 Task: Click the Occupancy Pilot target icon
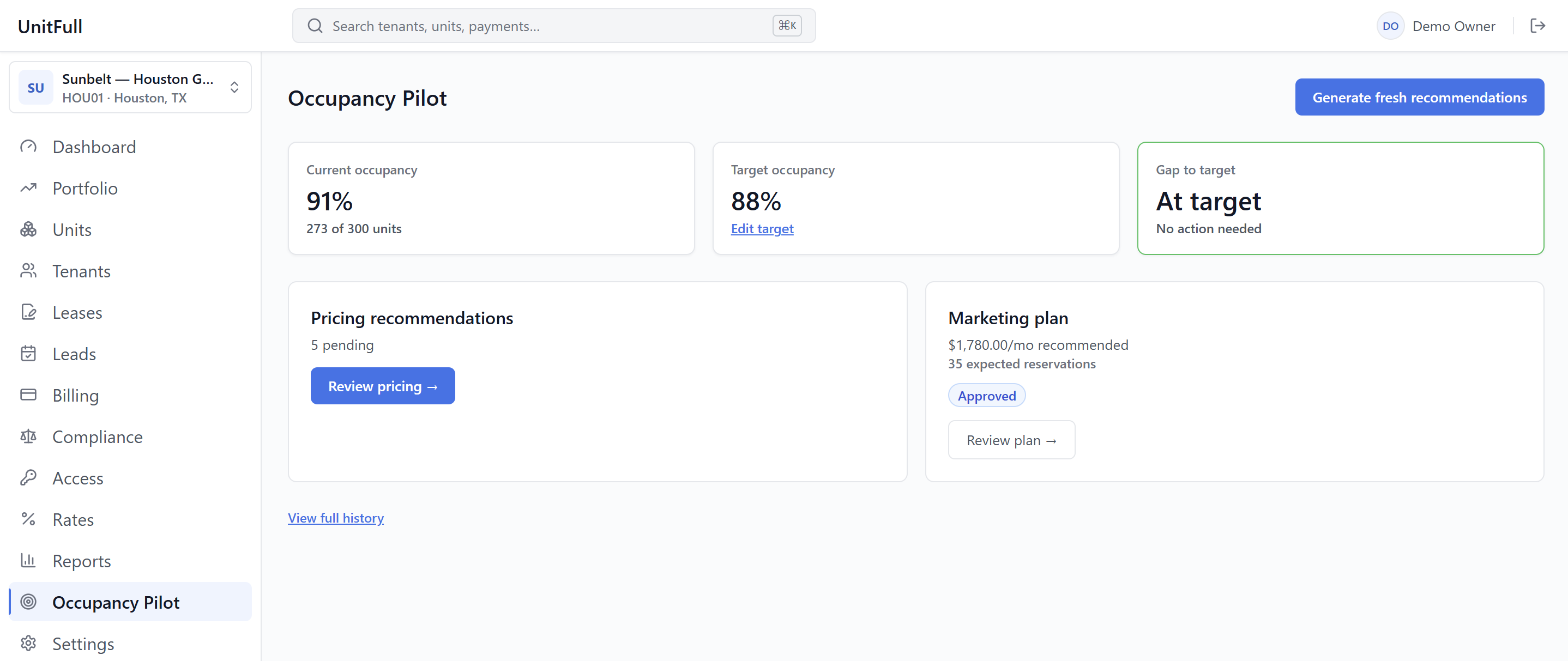28,602
